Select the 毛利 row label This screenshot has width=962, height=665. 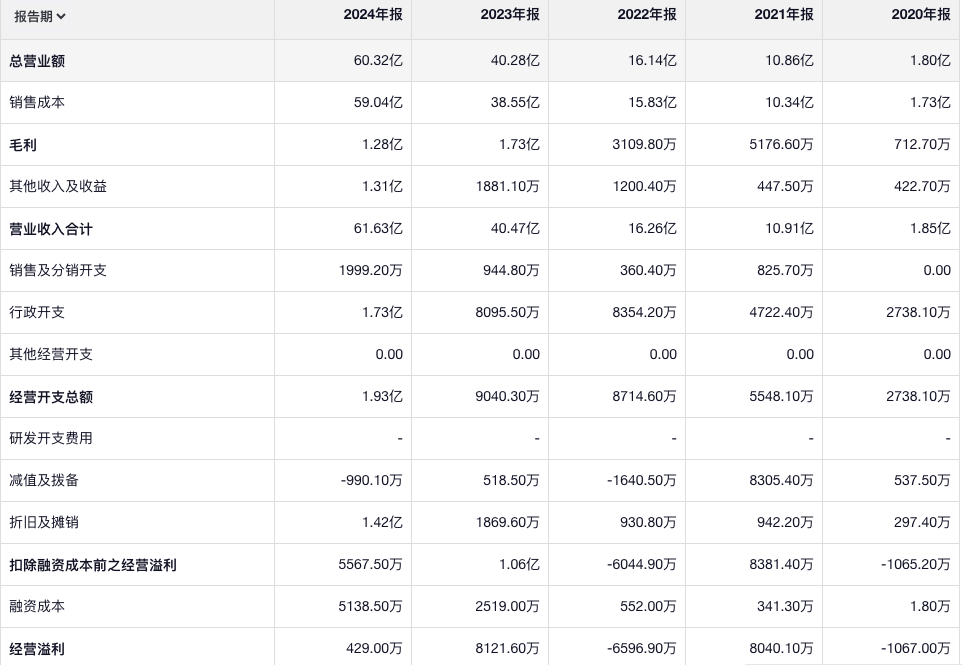coord(23,145)
